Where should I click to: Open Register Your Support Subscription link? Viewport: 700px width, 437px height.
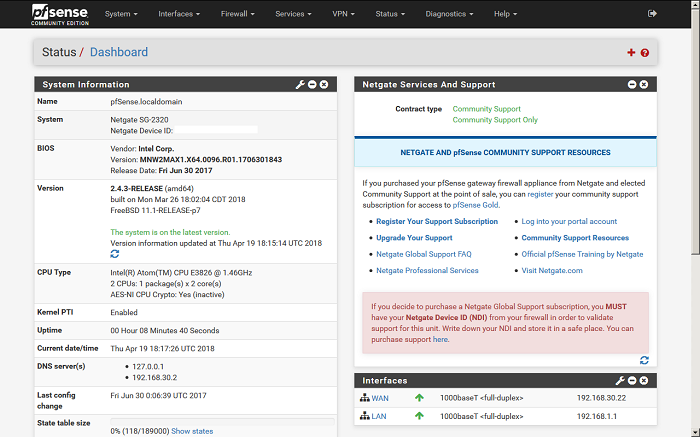point(436,221)
